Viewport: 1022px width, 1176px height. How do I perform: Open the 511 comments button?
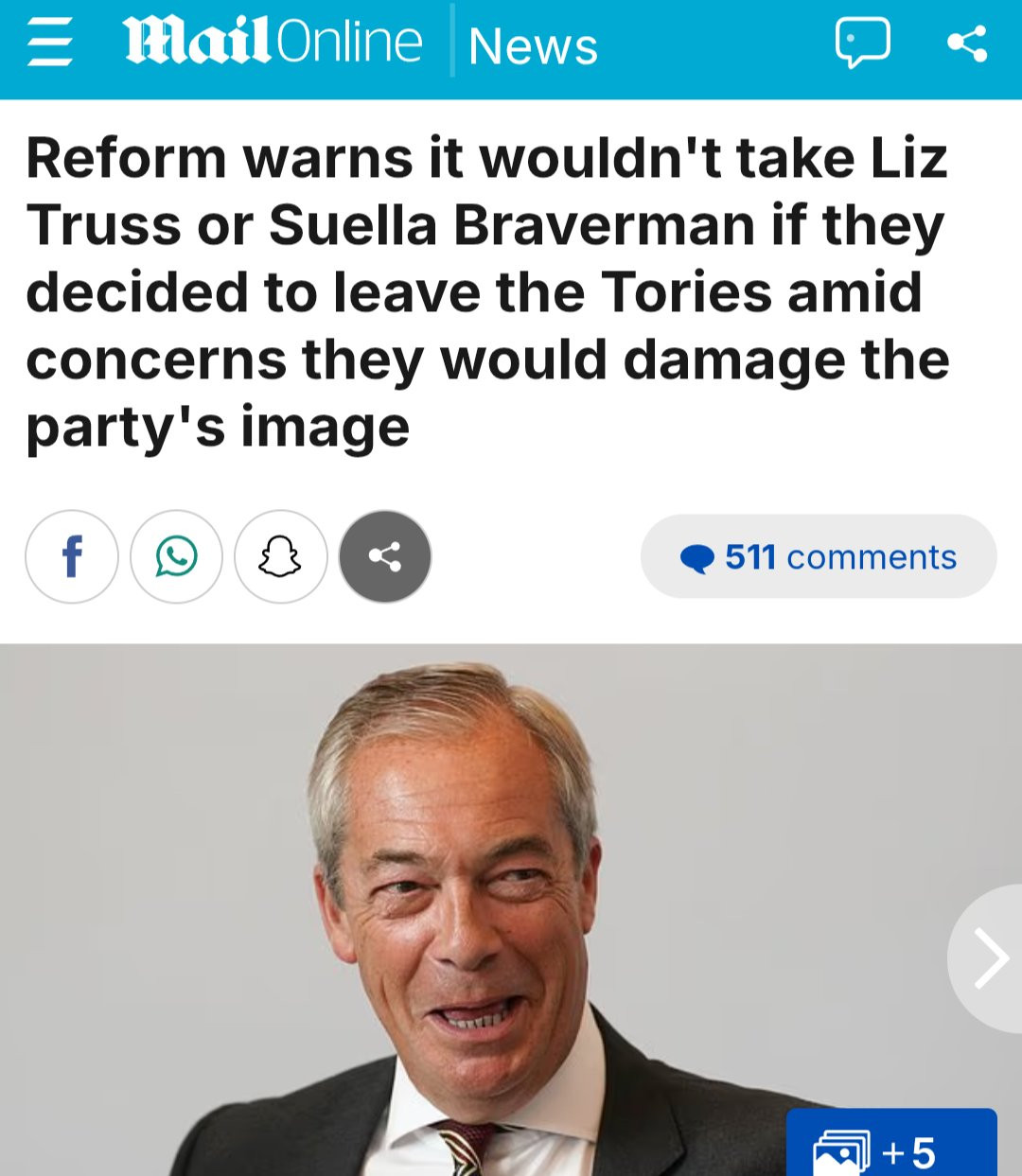pos(819,556)
